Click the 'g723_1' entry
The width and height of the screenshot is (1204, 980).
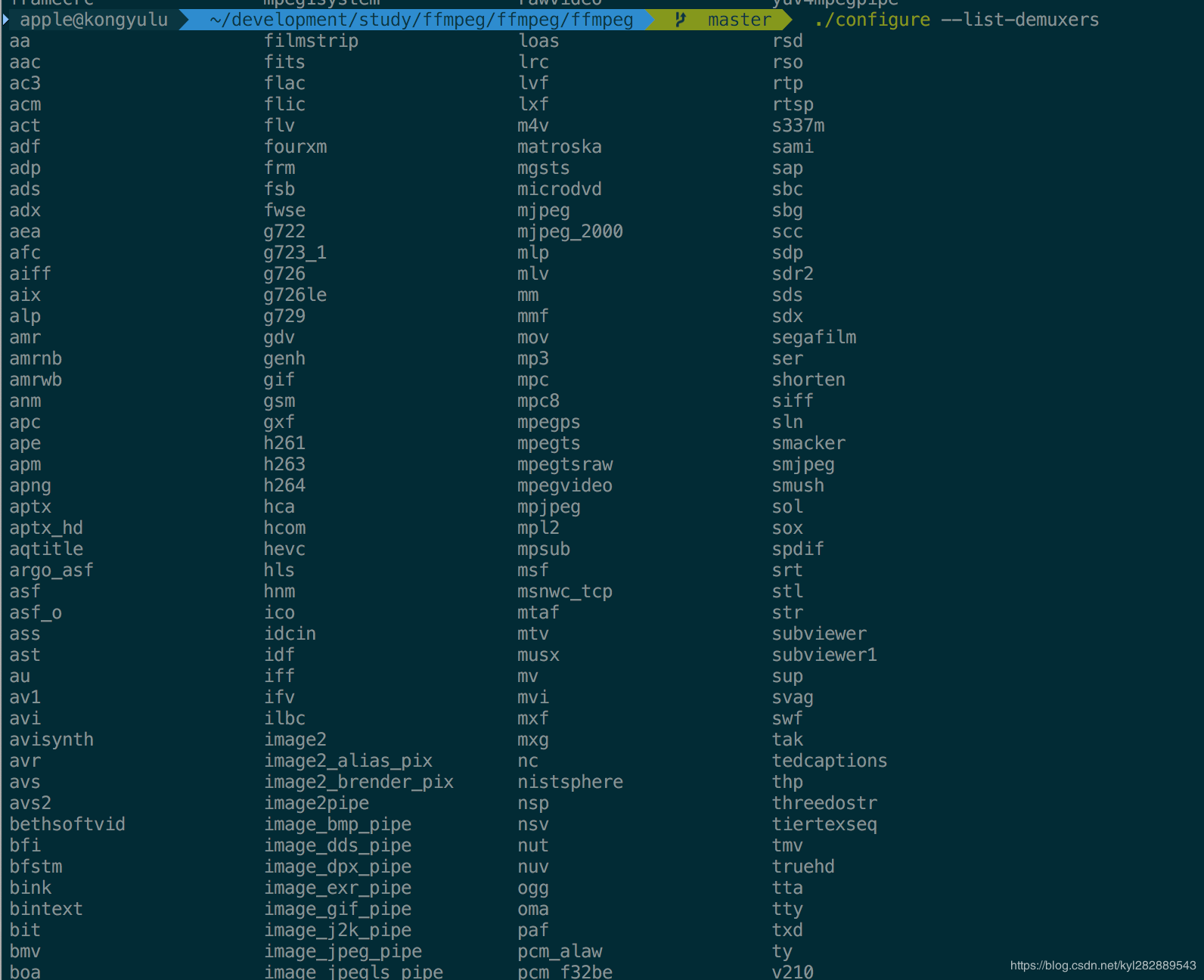(296, 253)
